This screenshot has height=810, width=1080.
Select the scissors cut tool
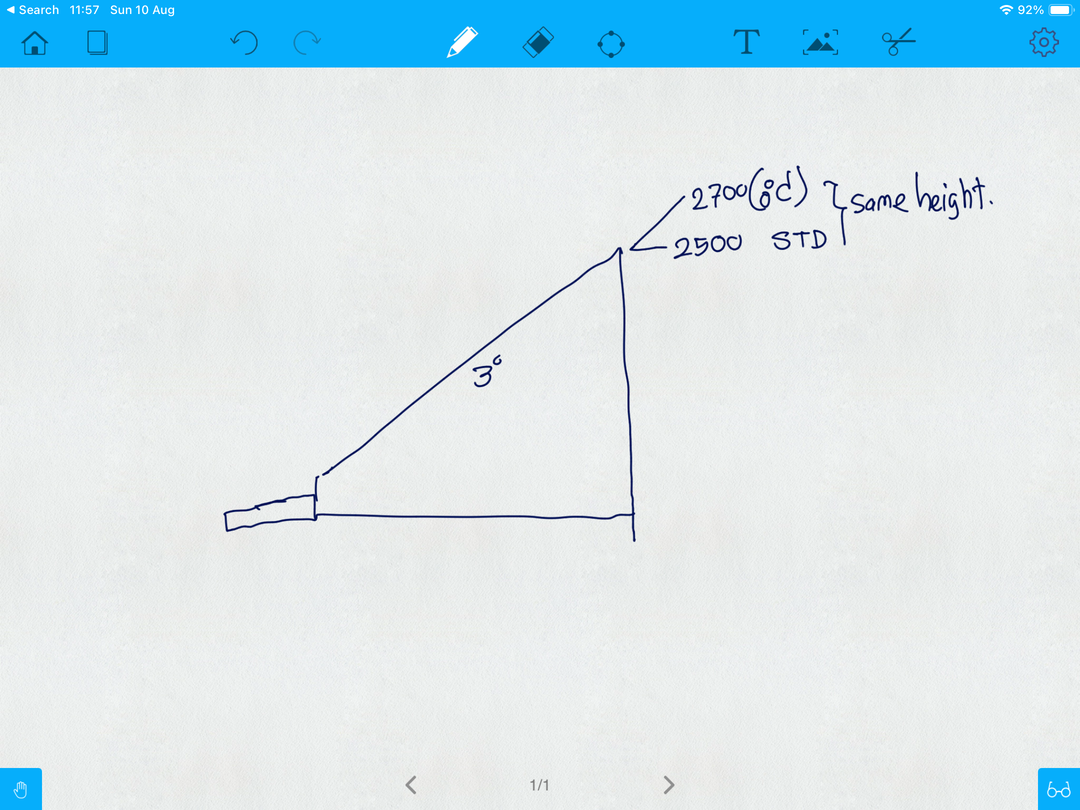coord(897,42)
